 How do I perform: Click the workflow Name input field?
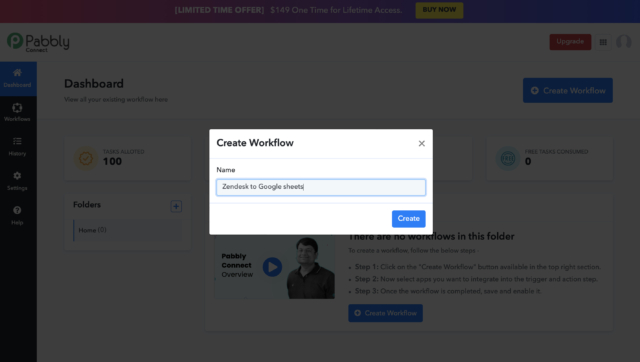(321, 187)
